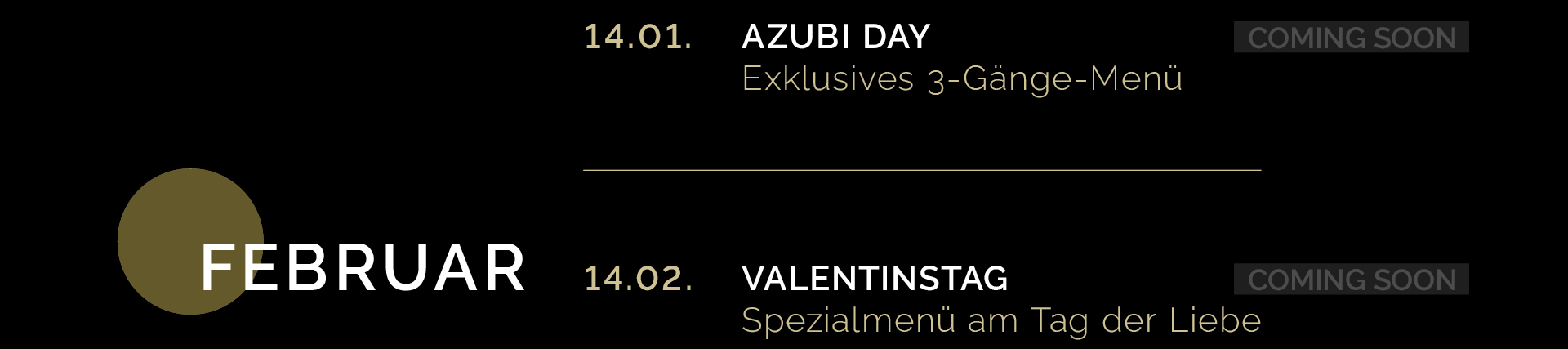Open the AZUBI DAY event title
This screenshot has width=1568, height=349.
(835, 37)
